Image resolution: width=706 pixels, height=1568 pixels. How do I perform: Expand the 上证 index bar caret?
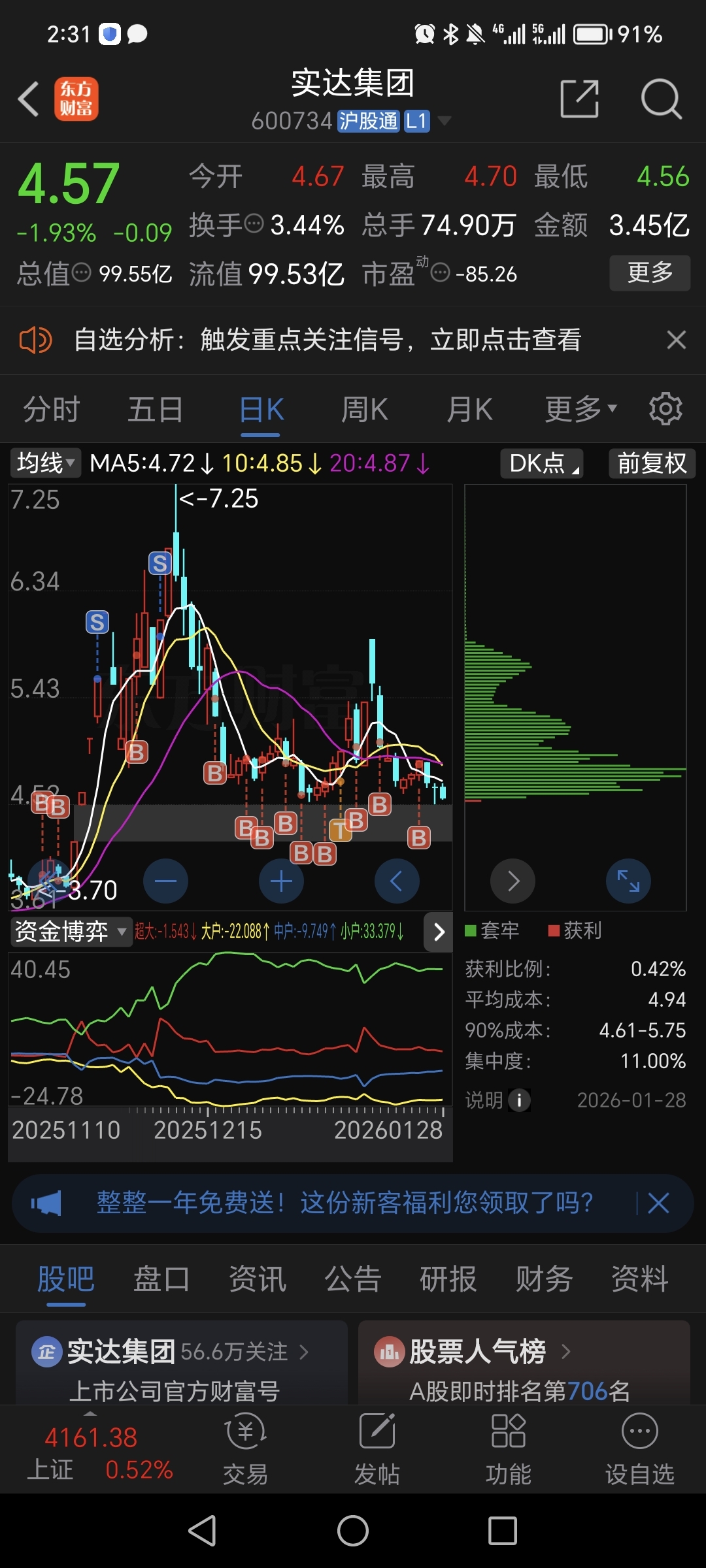[x=90, y=1414]
